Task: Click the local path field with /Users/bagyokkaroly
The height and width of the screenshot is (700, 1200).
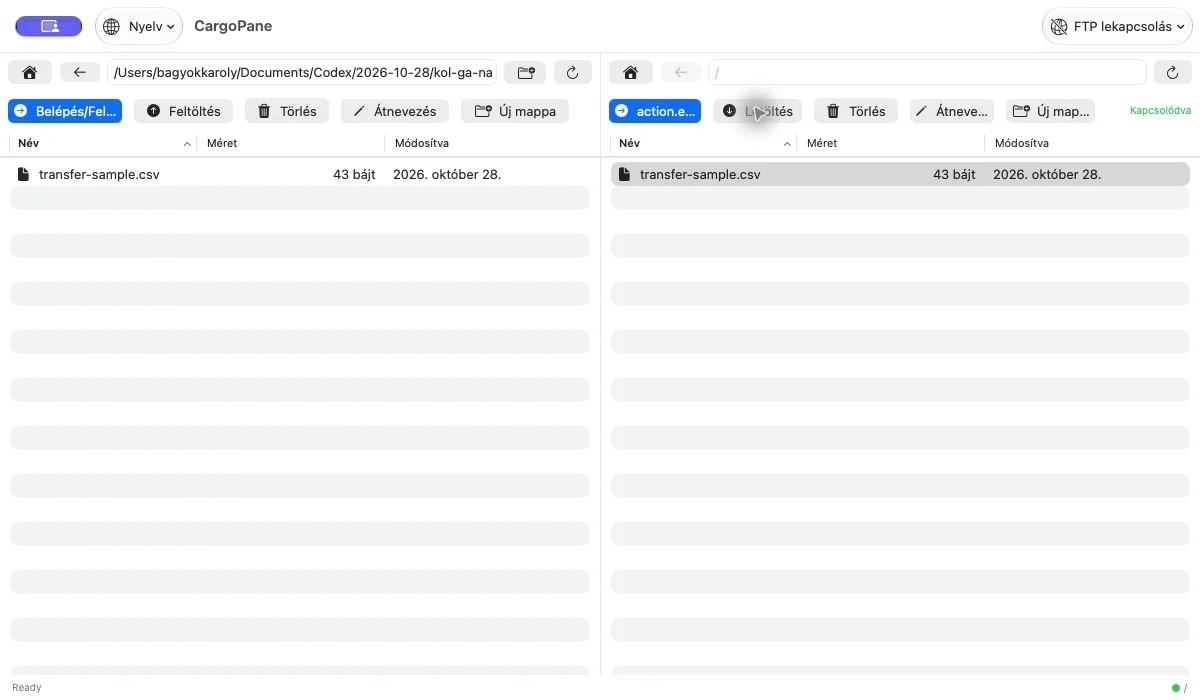Action: [x=302, y=72]
